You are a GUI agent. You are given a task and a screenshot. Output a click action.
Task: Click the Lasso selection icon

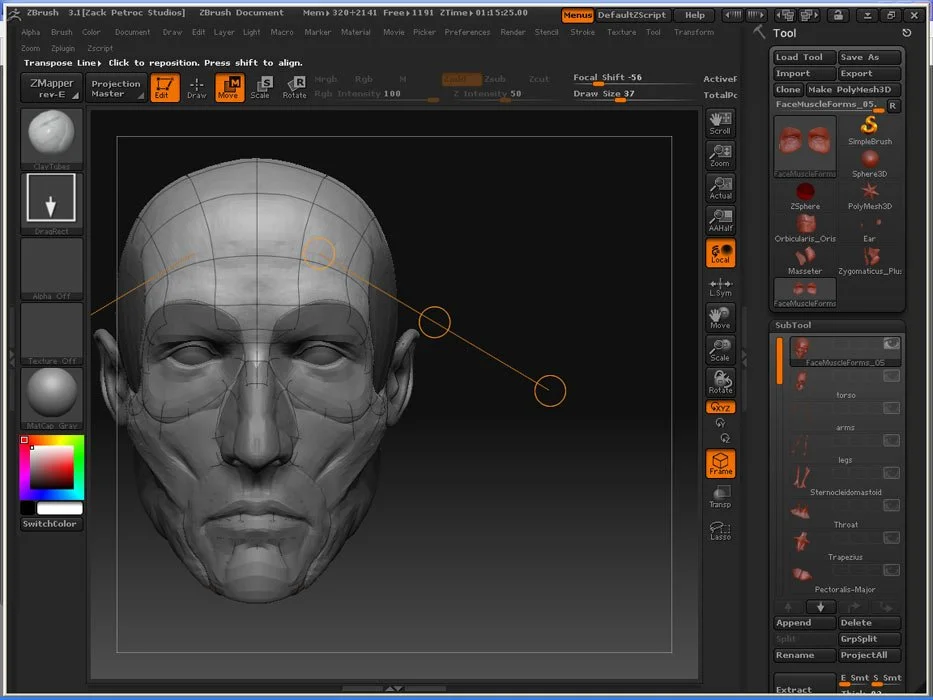(720, 530)
